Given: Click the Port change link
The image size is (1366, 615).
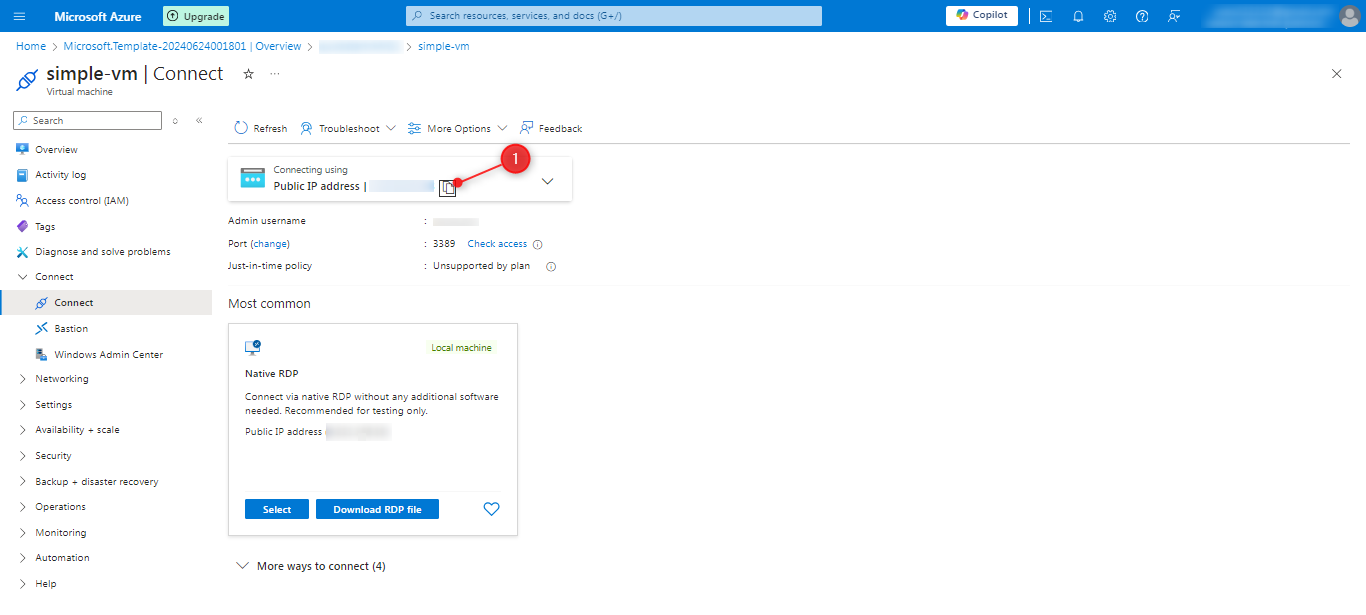Looking at the screenshot, I should tap(270, 244).
